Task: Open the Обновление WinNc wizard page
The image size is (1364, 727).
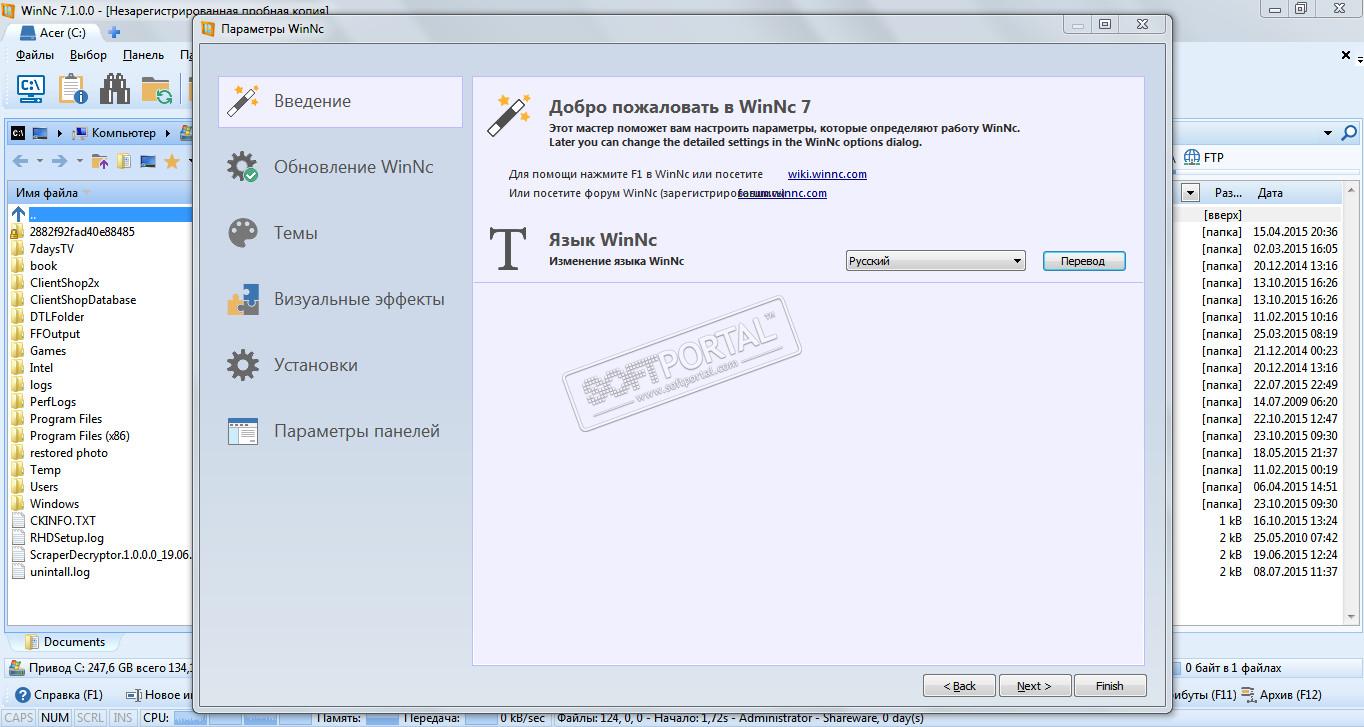Action: point(340,167)
